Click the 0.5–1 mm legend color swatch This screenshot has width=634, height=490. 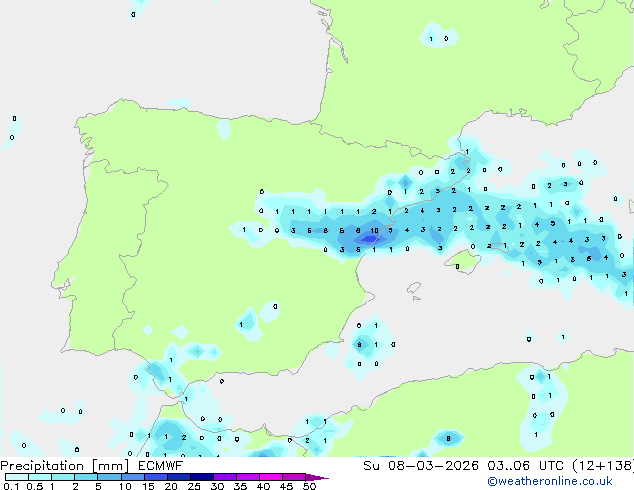click(40, 477)
